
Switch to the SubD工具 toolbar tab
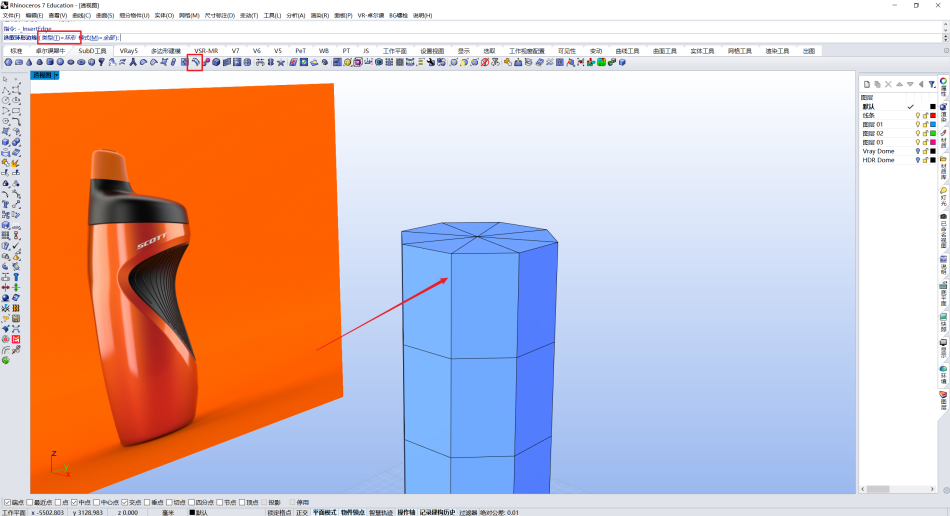click(92, 51)
